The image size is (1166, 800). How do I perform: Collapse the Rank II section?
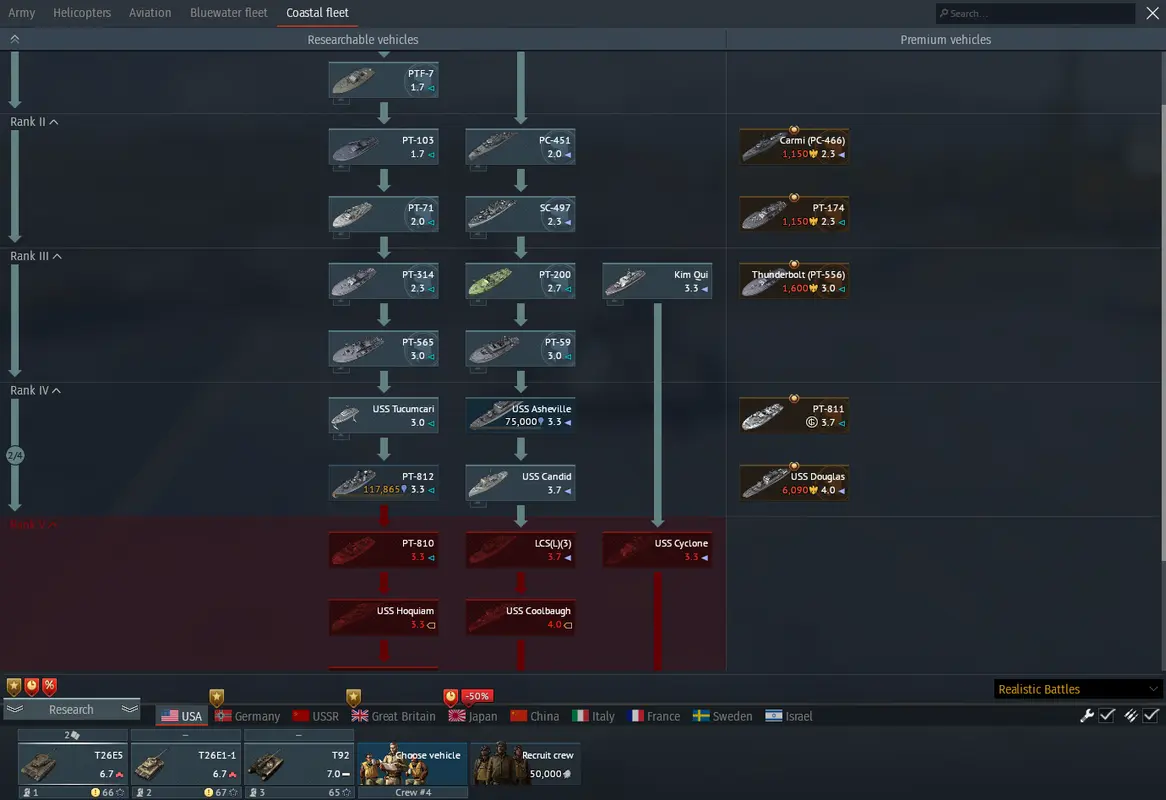(54, 122)
